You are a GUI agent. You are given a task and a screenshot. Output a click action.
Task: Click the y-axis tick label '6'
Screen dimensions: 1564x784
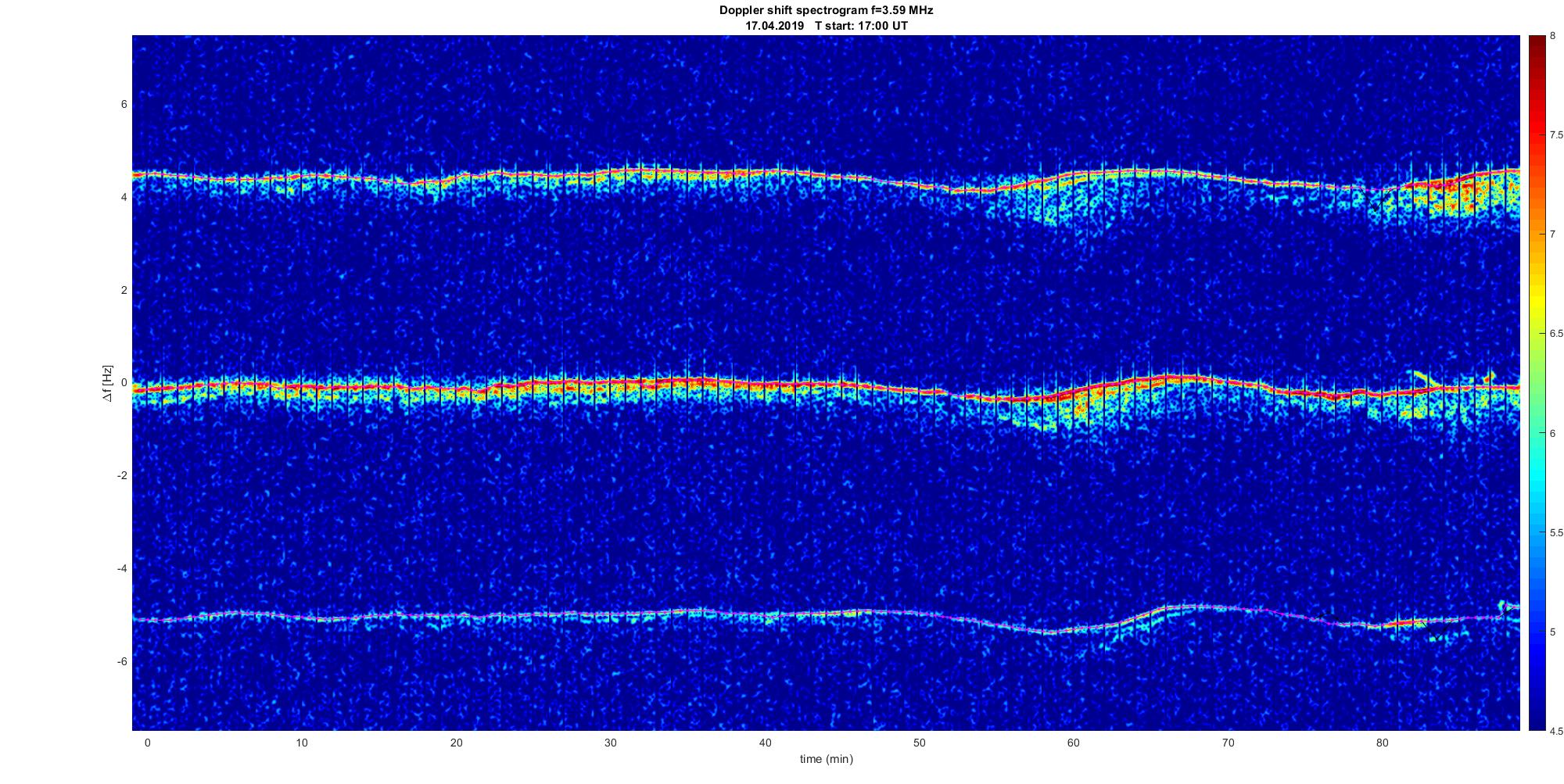124,105
